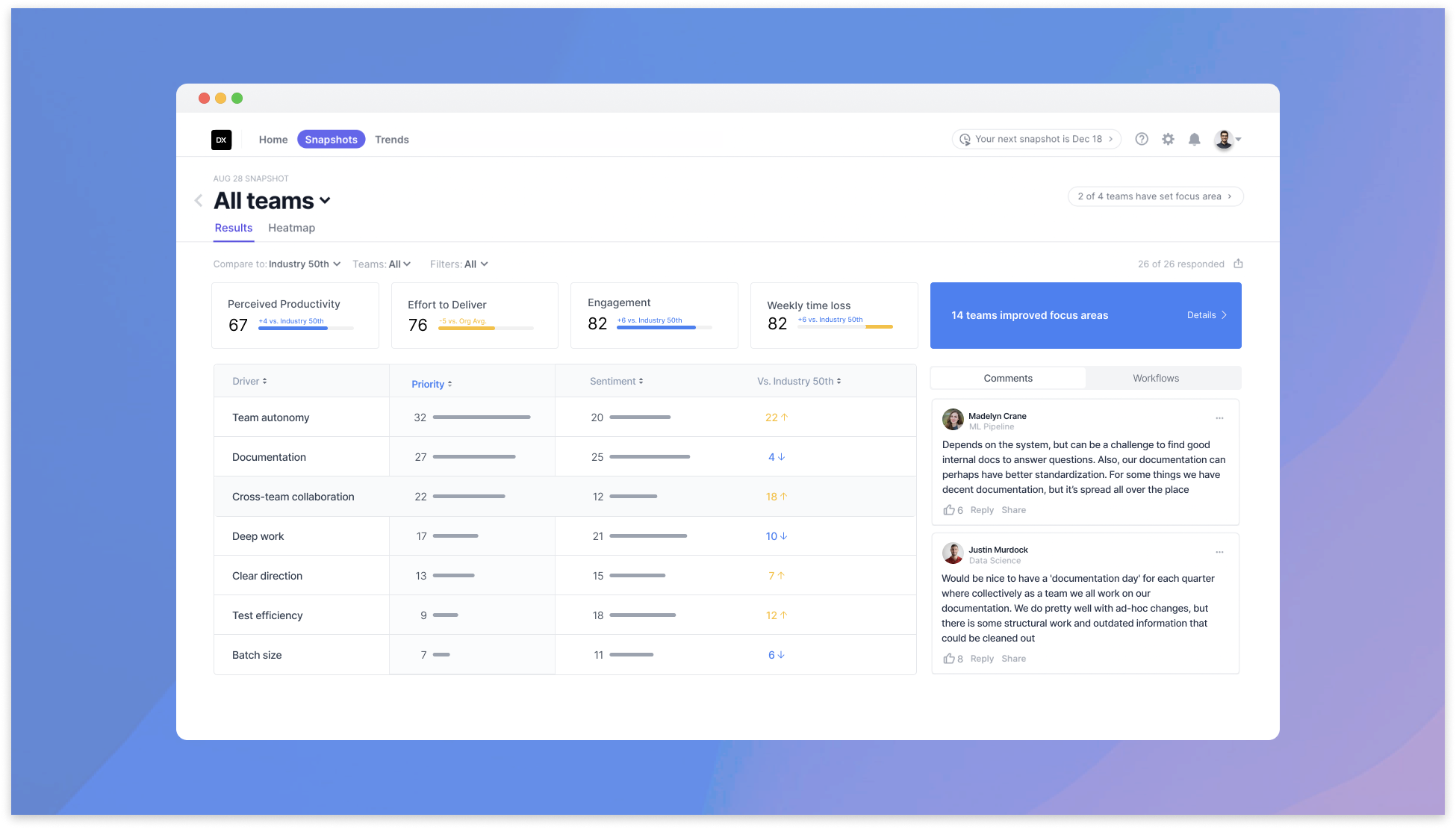The height and width of the screenshot is (829, 1456).
Task: Open notifications bell icon
Action: 1195,139
